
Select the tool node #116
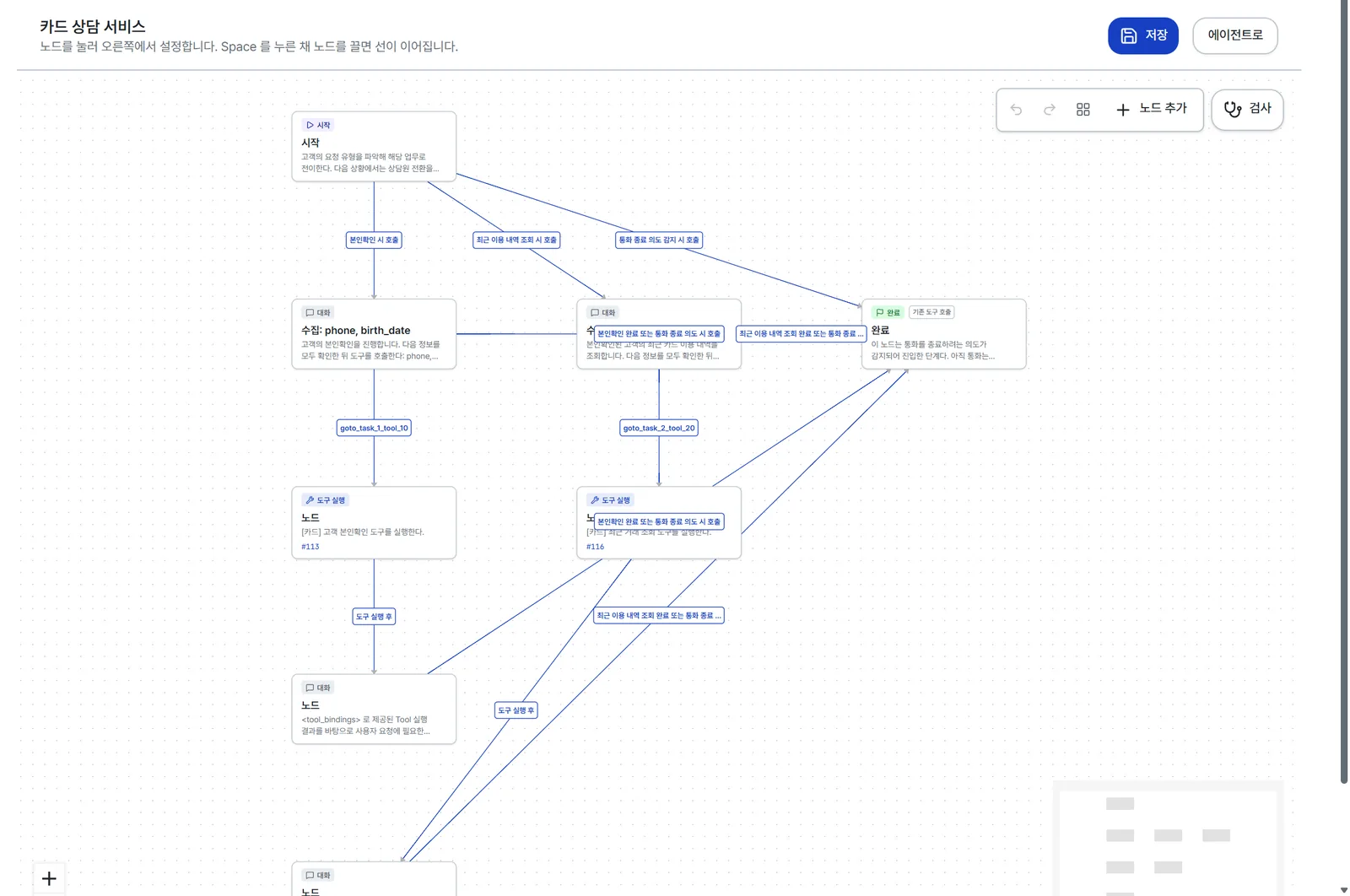(659, 522)
